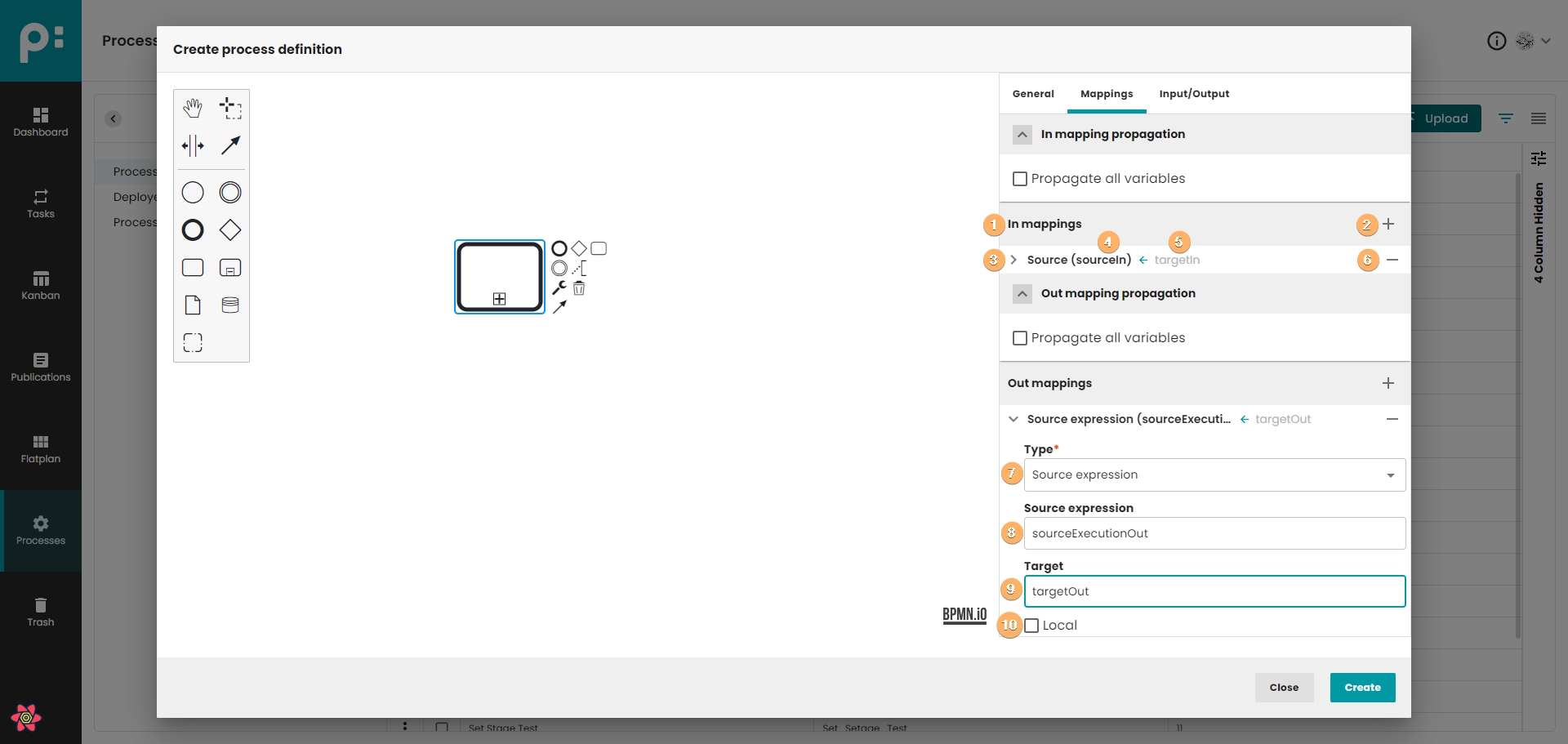This screenshot has width=1568, height=744.
Task: Open the Type dropdown for out mapping
Action: click(1214, 475)
